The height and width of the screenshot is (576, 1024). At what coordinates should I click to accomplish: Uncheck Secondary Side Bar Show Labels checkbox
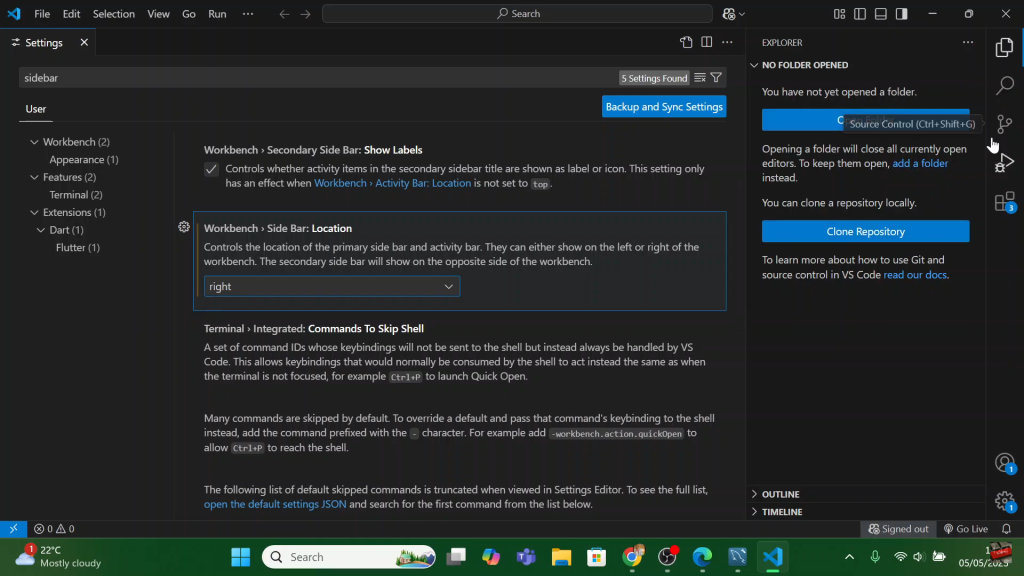(x=211, y=169)
